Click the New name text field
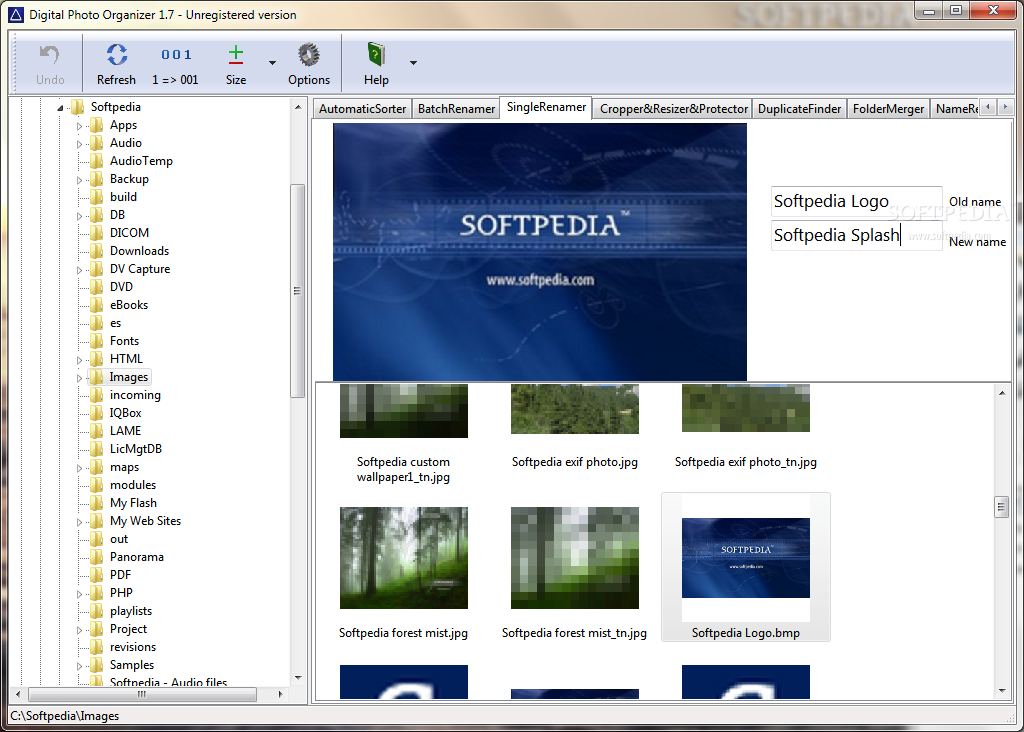Viewport: 1024px width, 732px height. [856, 235]
